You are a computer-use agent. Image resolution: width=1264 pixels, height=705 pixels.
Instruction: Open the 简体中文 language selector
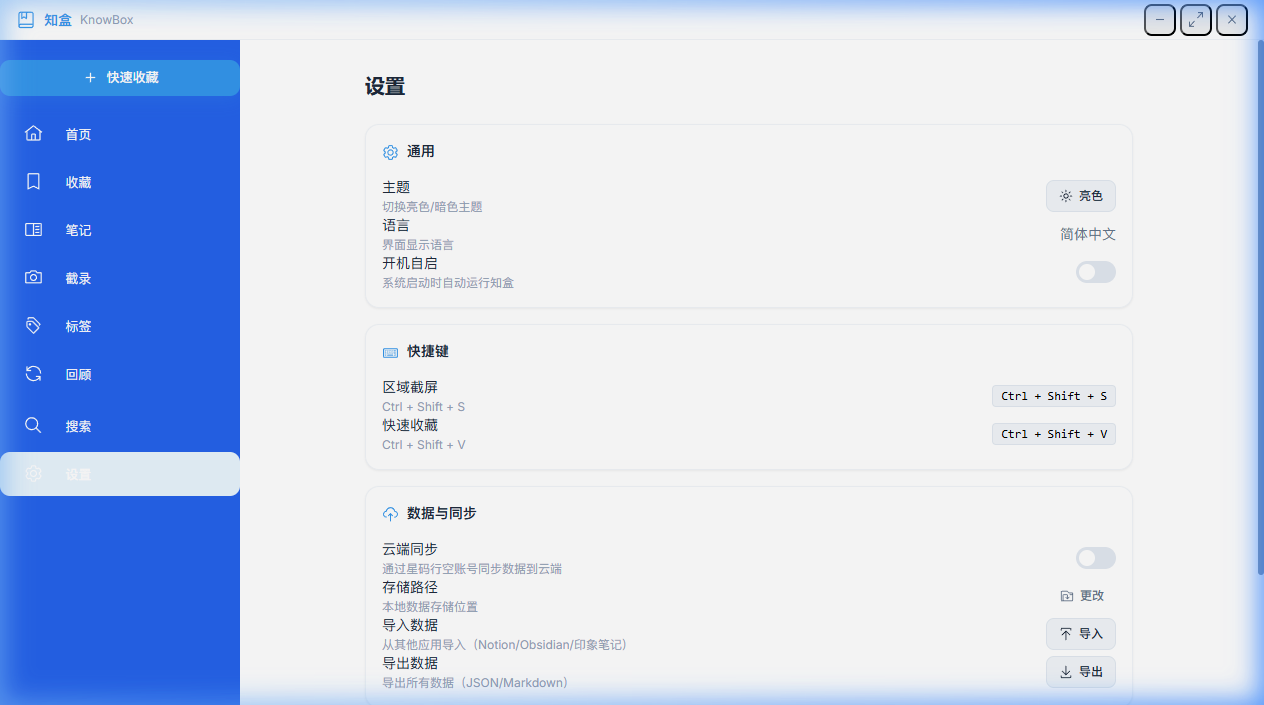click(1088, 234)
